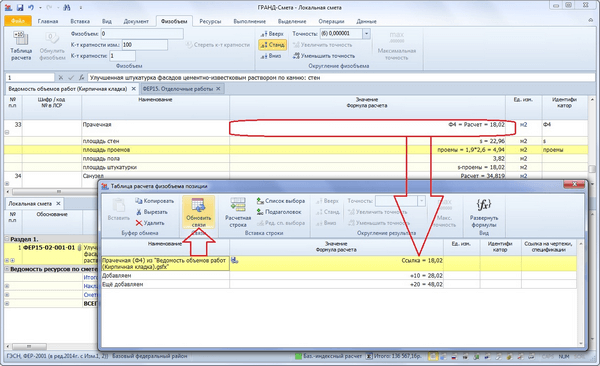Select the площадь стен row

(x=296, y=141)
